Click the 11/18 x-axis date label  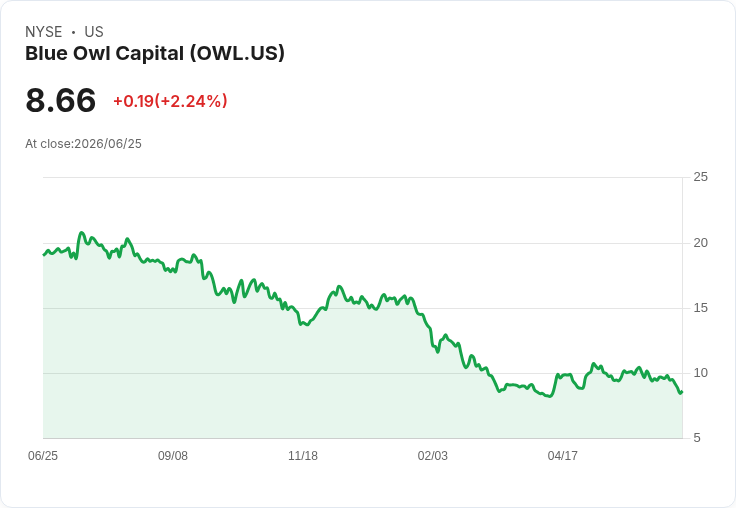(x=303, y=455)
